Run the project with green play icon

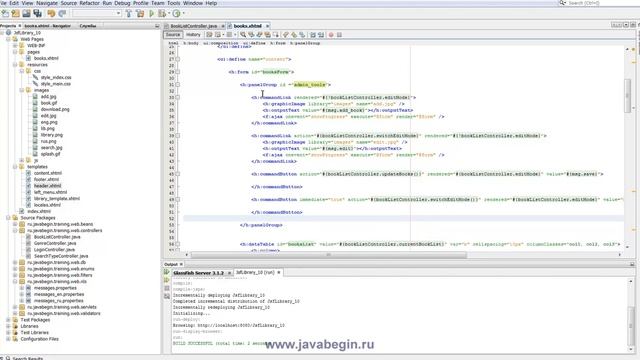(151, 13)
